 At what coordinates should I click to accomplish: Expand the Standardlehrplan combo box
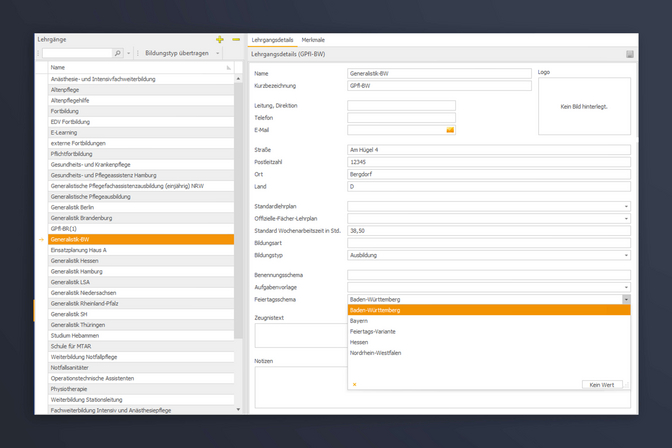pyautogui.click(x=626, y=206)
